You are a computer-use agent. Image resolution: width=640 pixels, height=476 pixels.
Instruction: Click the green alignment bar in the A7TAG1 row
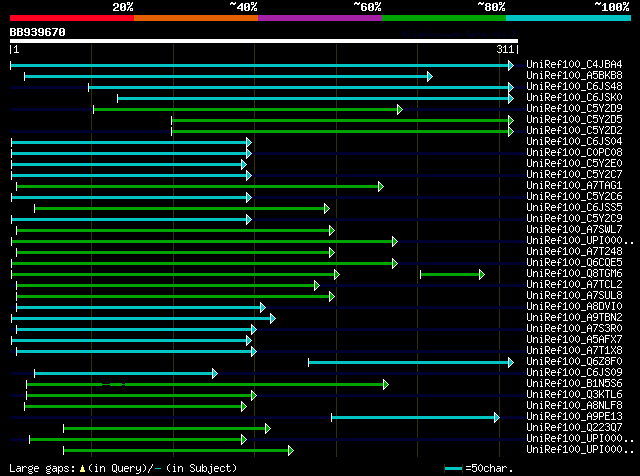200,187
